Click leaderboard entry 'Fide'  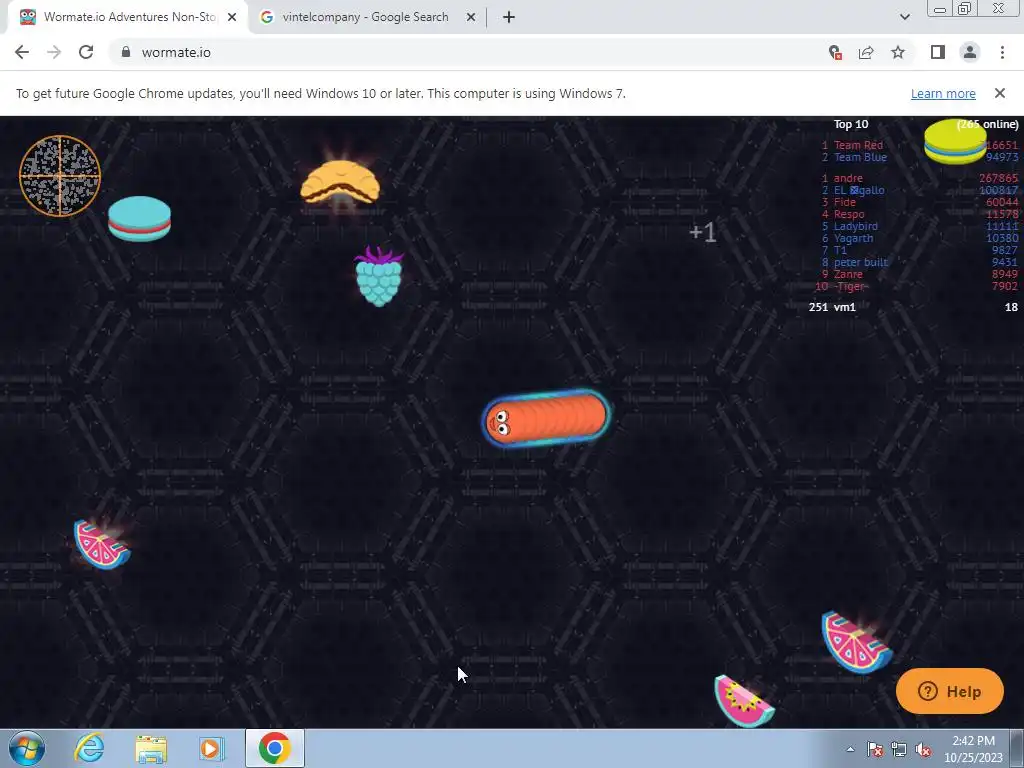[920, 202]
